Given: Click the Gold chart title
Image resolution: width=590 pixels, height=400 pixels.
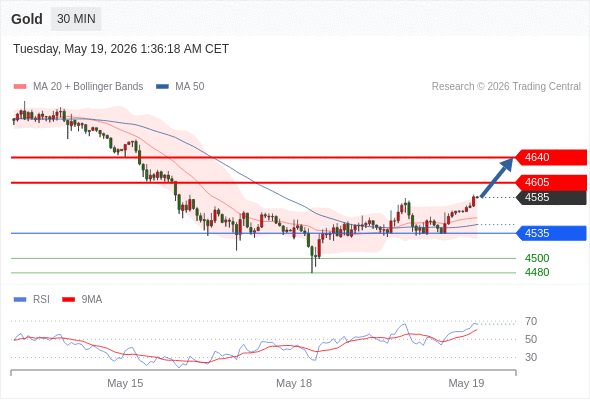Looking at the screenshot, I should coord(27,19).
